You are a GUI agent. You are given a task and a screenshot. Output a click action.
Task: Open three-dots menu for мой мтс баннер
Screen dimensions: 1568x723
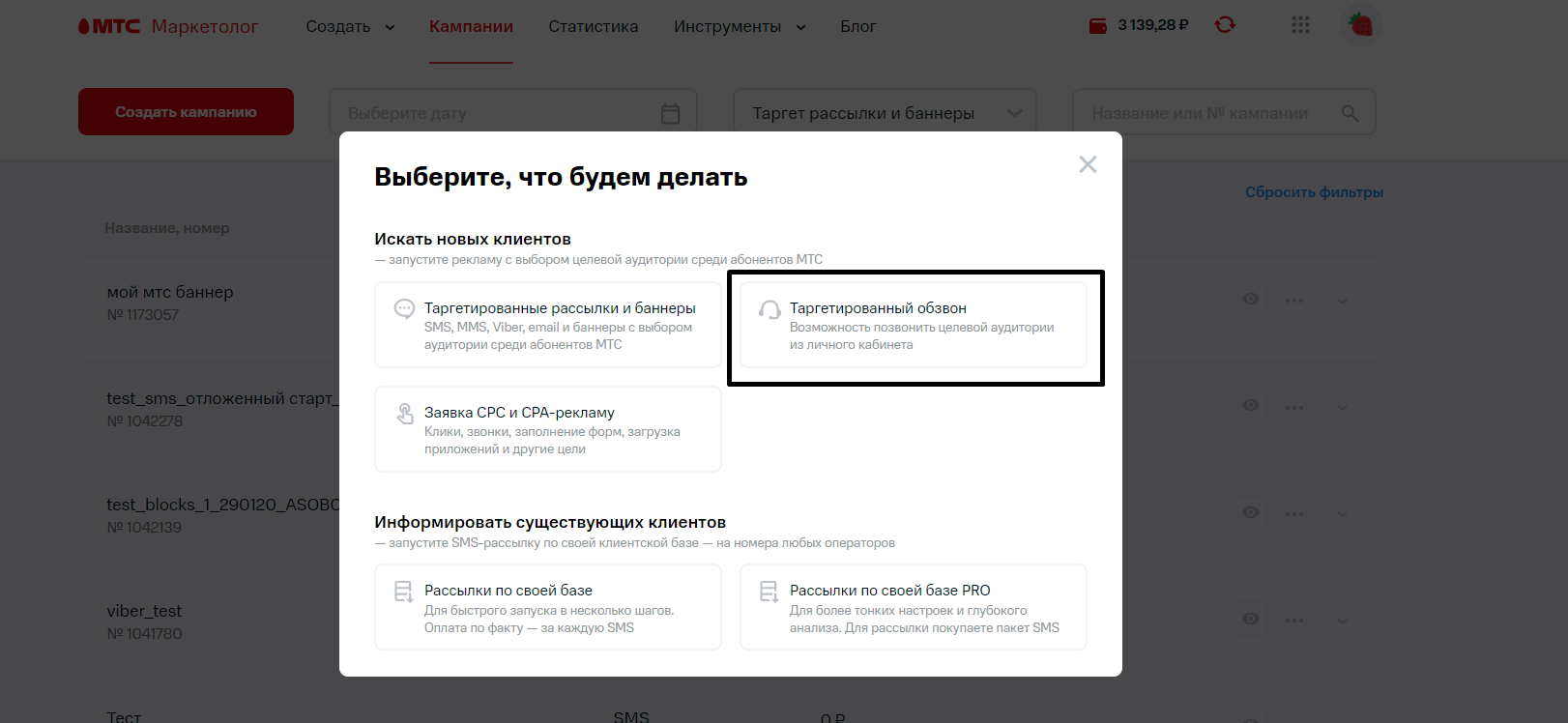point(1294,301)
